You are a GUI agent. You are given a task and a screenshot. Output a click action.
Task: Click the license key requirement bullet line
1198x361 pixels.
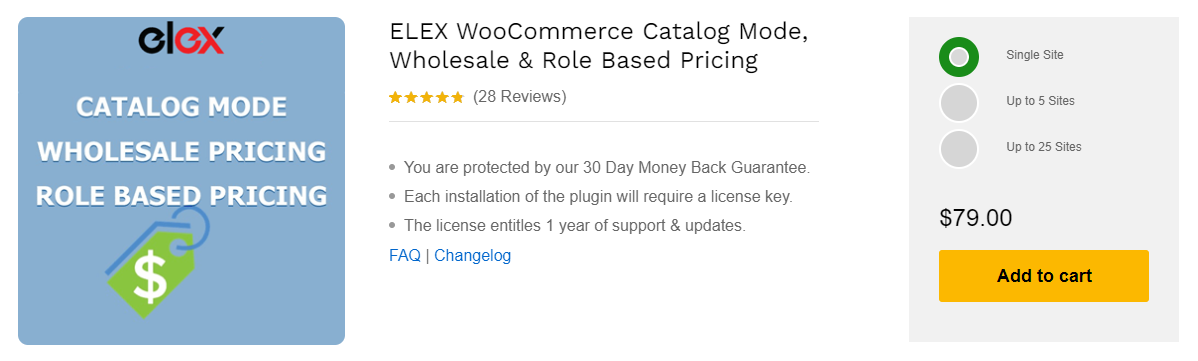(x=598, y=197)
